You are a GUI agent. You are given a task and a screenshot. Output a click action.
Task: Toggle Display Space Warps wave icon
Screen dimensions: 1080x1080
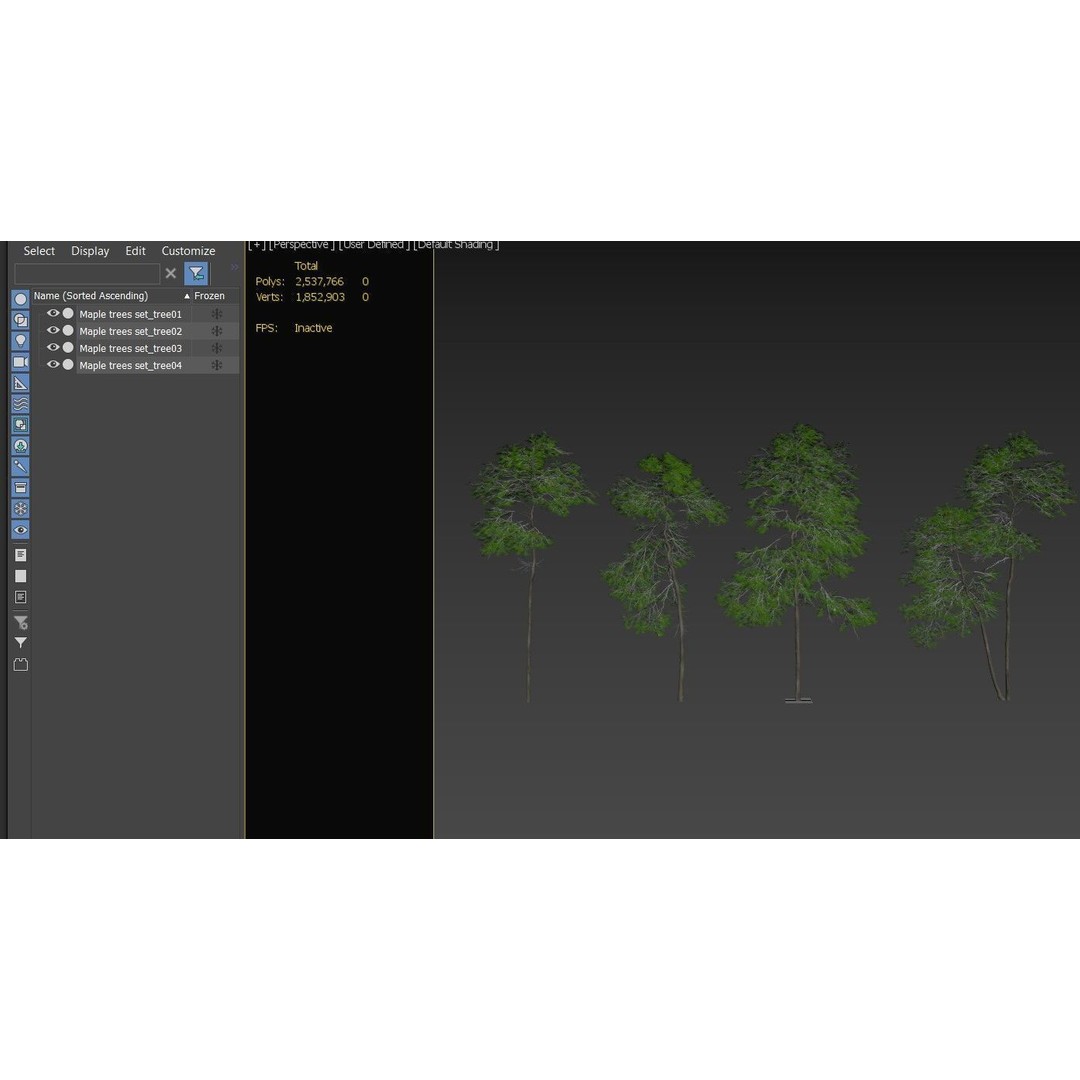click(21, 404)
